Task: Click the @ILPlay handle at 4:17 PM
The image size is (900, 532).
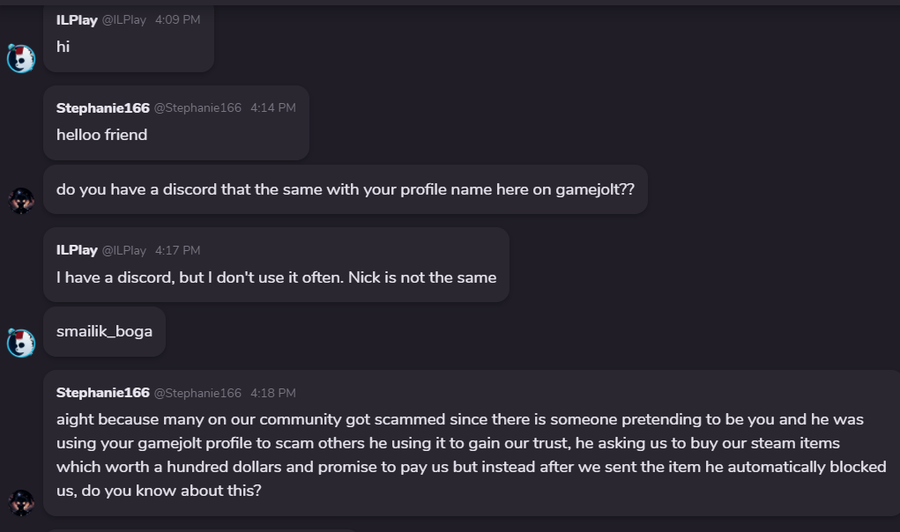Action: [x=124, y=250]
